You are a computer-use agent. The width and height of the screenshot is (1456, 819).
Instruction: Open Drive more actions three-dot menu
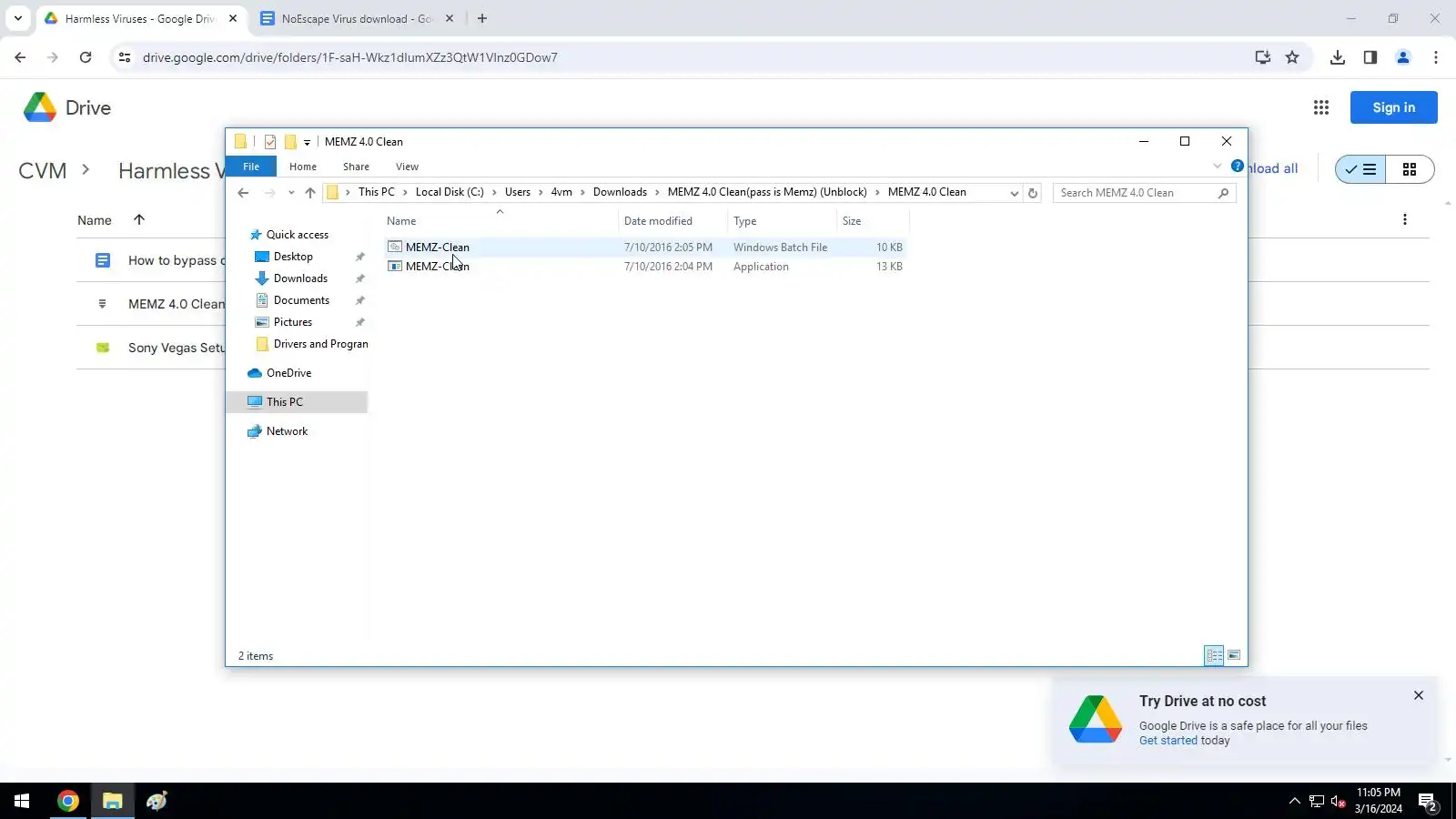click(1405, 219)
